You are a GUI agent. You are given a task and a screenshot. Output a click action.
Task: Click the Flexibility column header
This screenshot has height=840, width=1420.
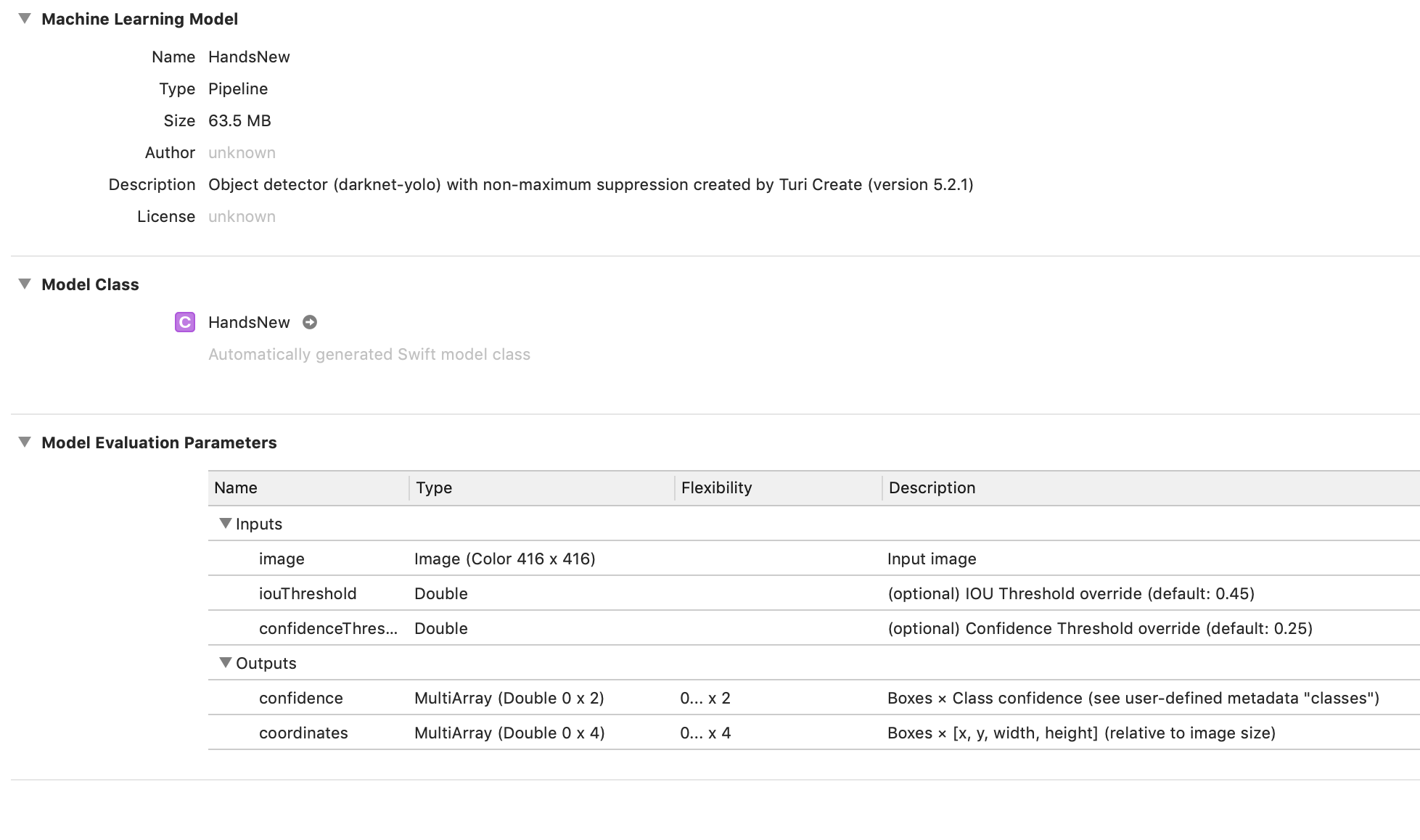tap(716, 487)
